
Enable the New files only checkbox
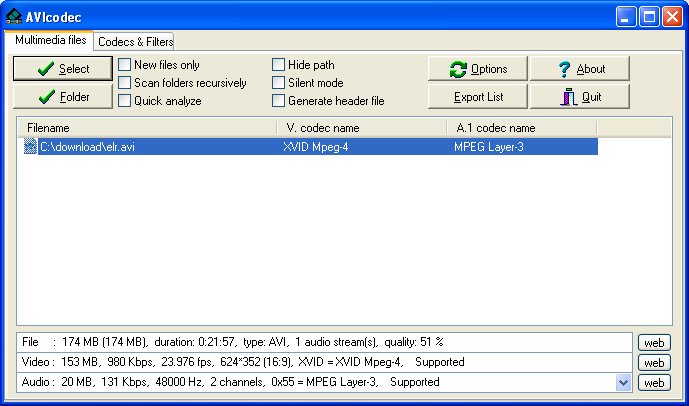pos(125,65)
